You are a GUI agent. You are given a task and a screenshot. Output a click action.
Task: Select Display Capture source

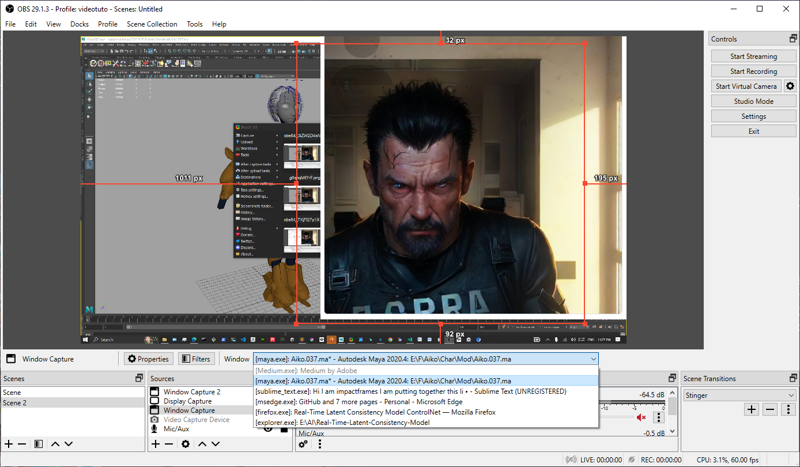tap(187, 401)
